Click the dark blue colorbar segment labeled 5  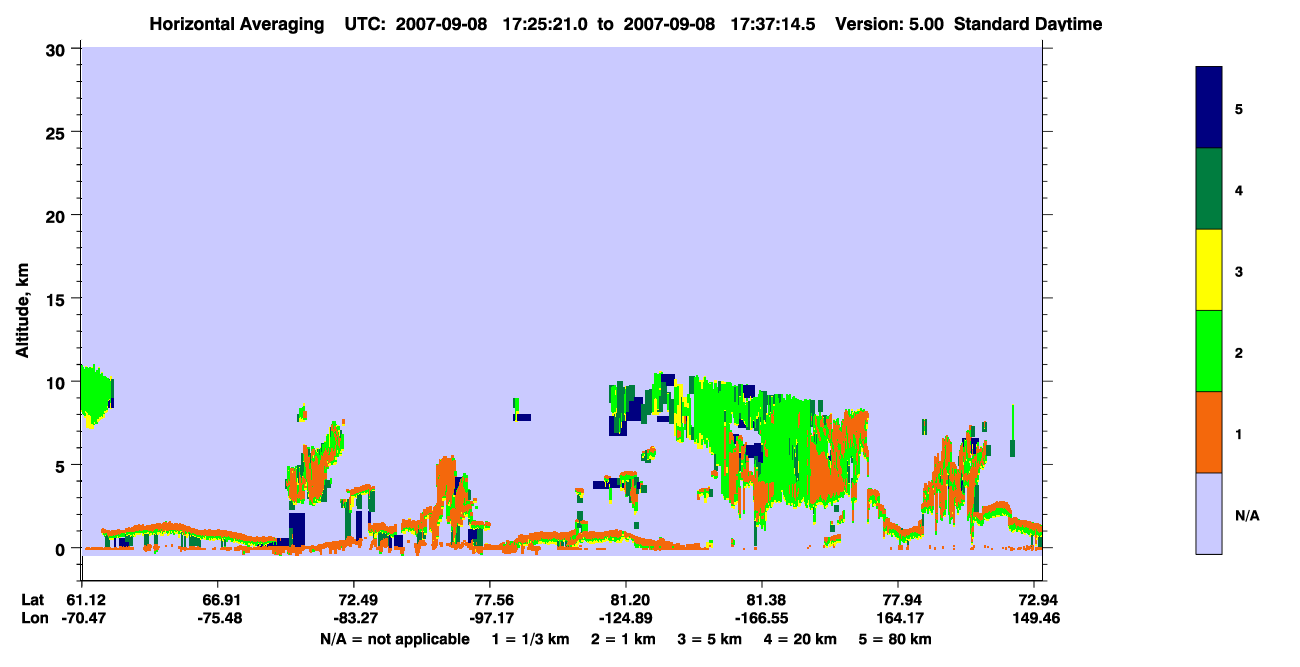[1209, 108]
